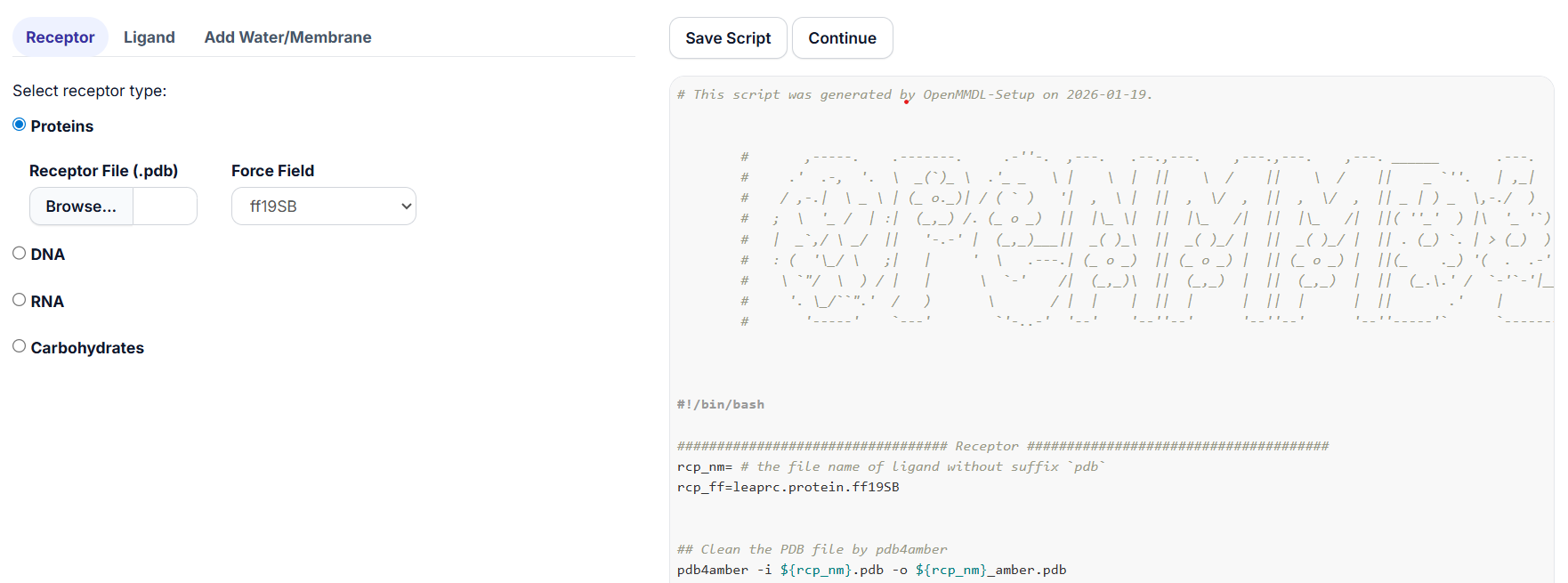Select the Carbohydrates receptor type

pyautogui.click(x=19, y=346)
